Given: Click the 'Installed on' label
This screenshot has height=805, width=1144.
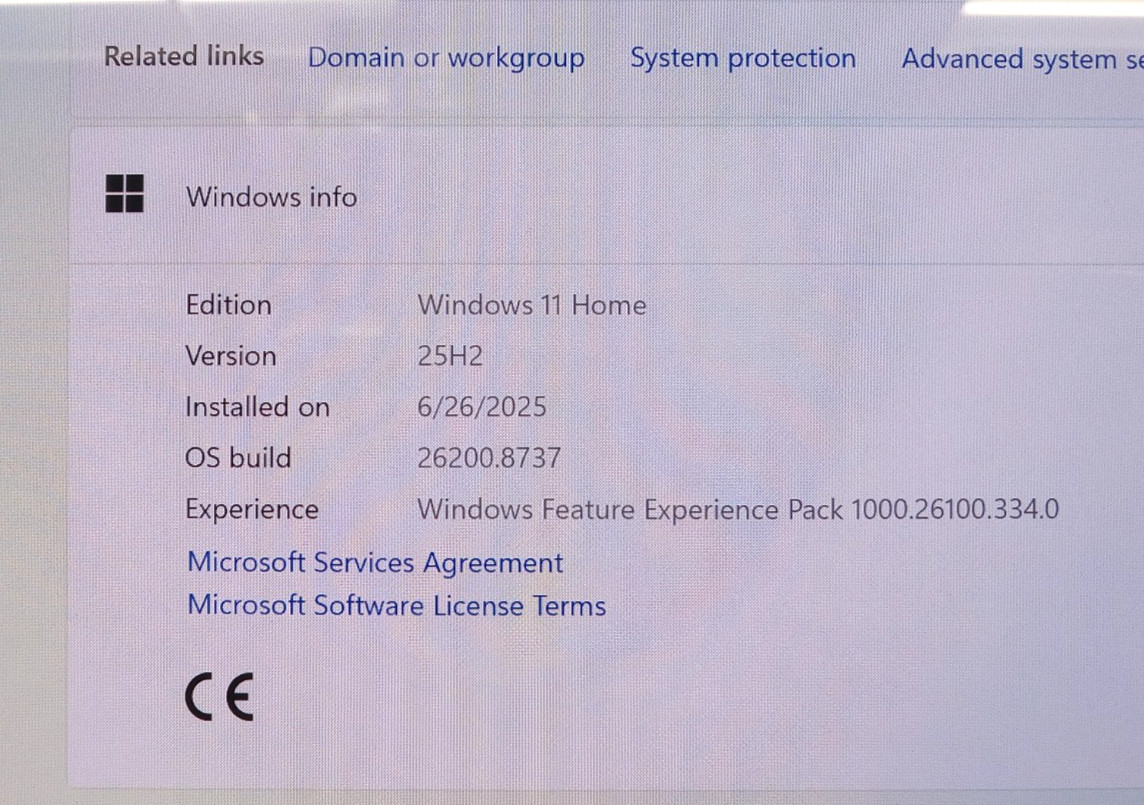Looking at the screenshot, I should [x=257, y=407].
